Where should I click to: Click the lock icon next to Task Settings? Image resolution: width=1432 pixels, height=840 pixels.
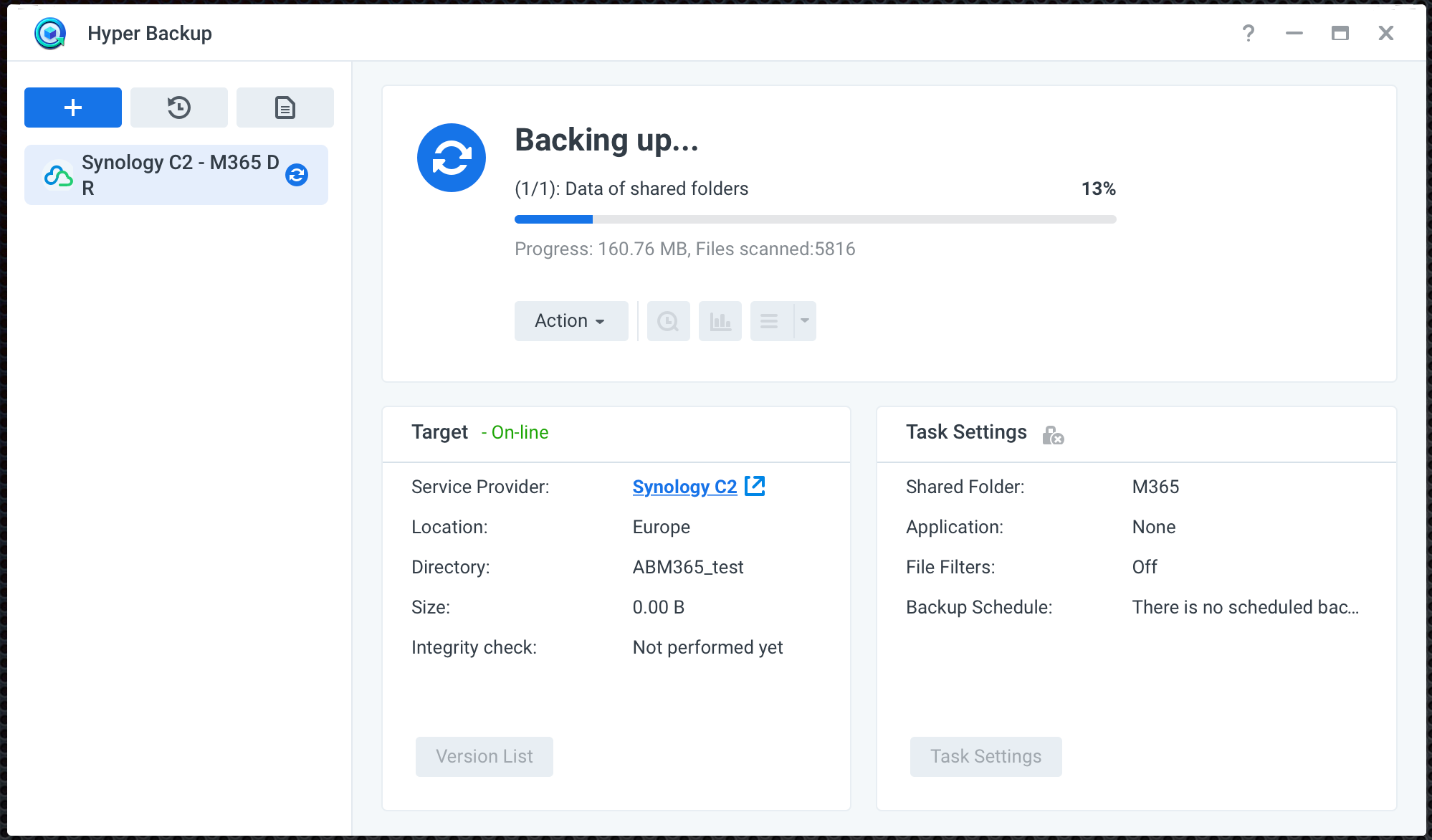[x=1053, y=434]
